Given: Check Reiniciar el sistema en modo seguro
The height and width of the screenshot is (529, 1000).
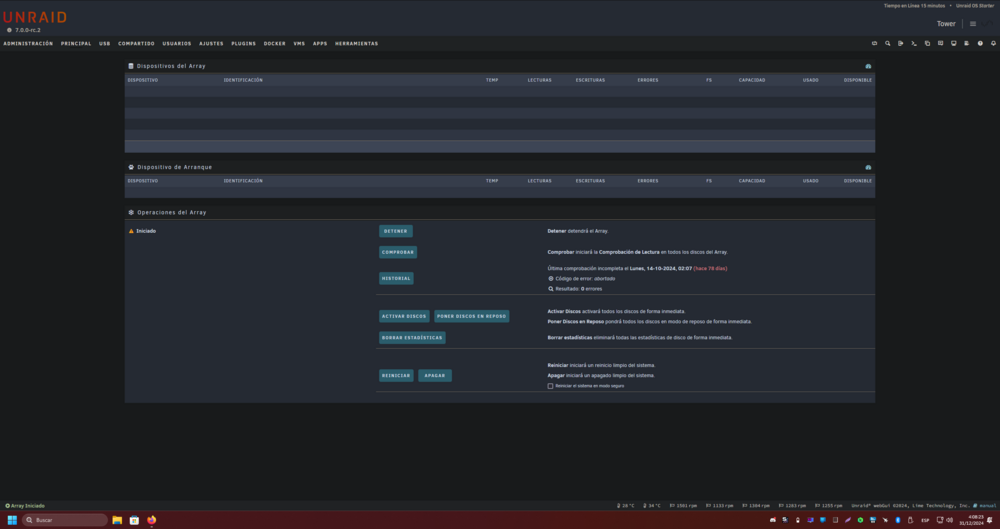Looking at the screenshot, I should (x=550, y=386).
